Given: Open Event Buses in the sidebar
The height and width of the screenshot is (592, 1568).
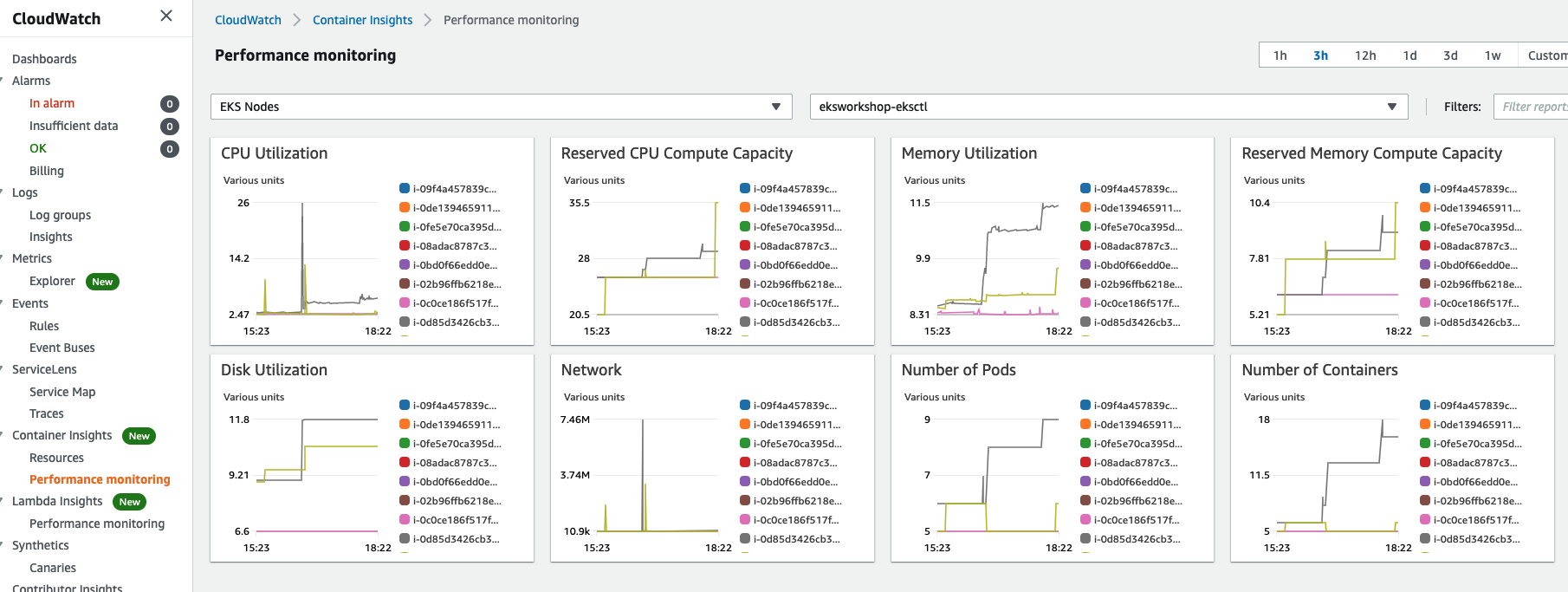Looking at the screenshot, I should point(62,348).
